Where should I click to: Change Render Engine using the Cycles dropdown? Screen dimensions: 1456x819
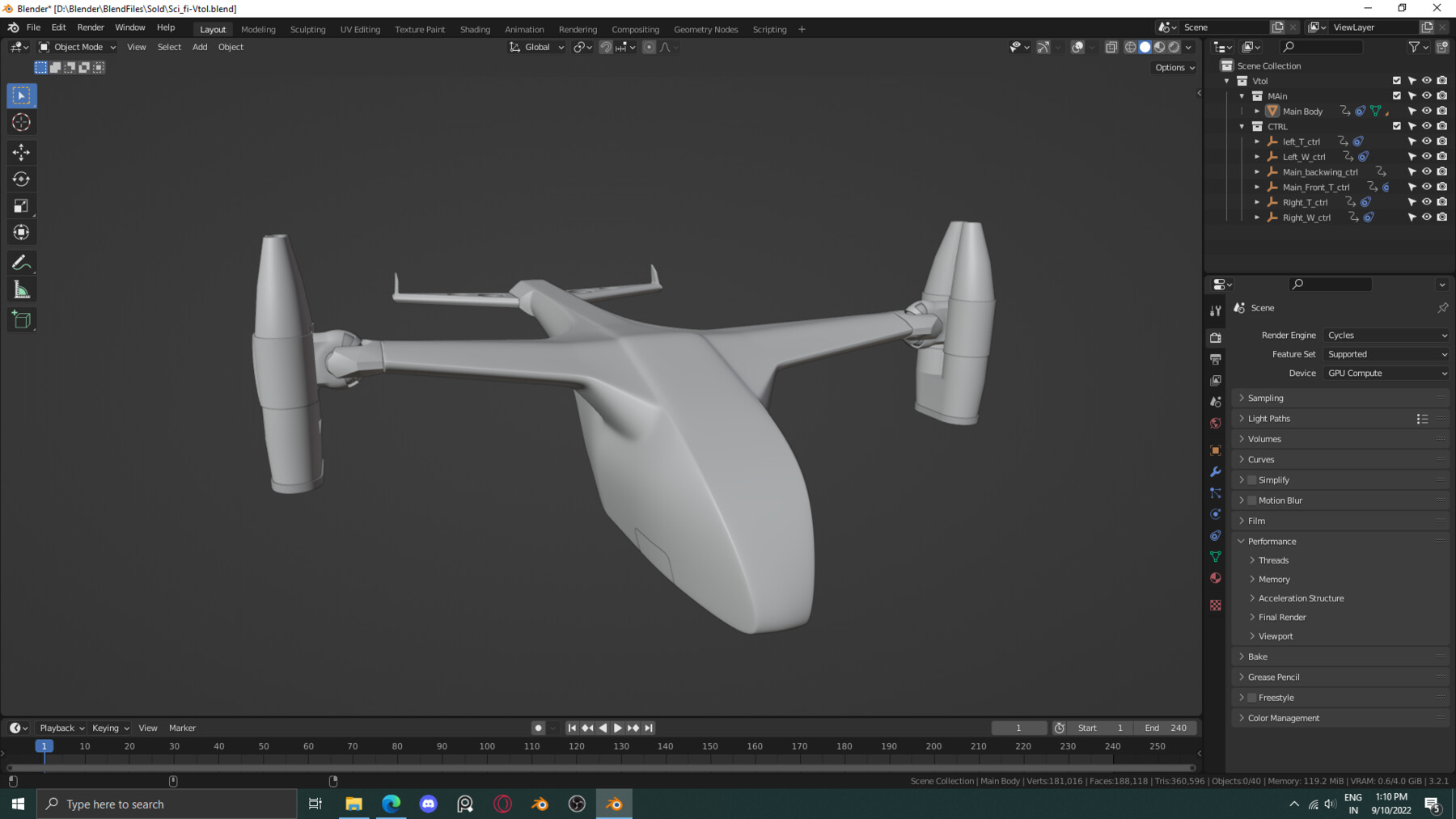pyautogui.click(x=1385, y=335)
